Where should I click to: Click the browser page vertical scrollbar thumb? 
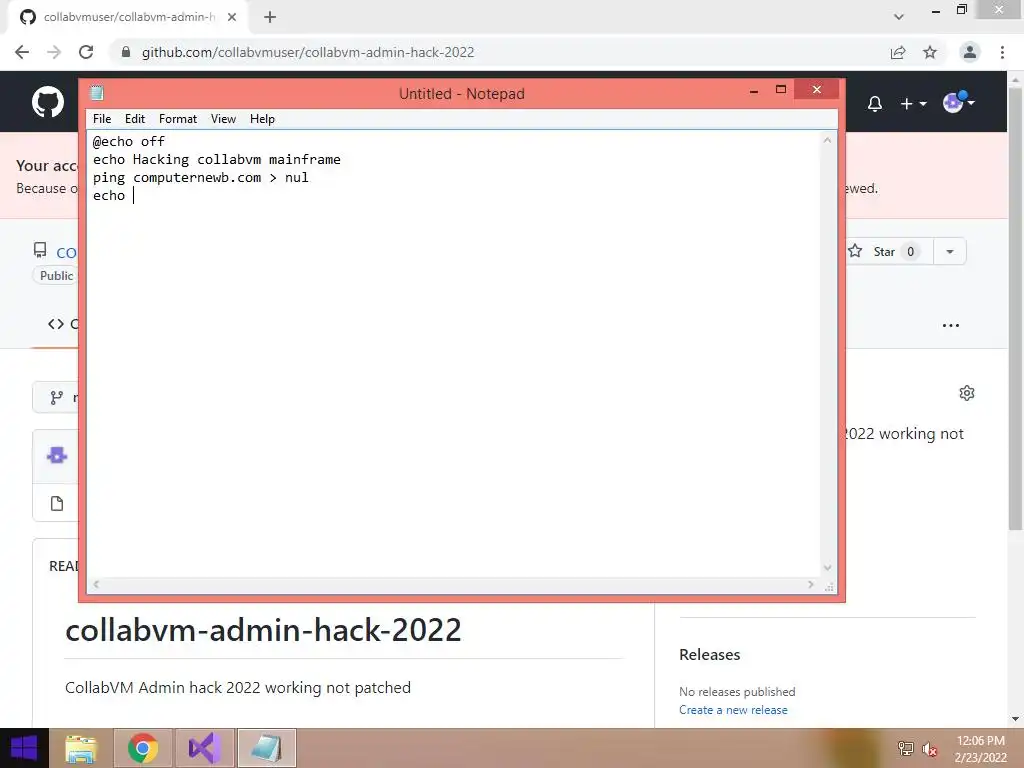point(1015,307)
